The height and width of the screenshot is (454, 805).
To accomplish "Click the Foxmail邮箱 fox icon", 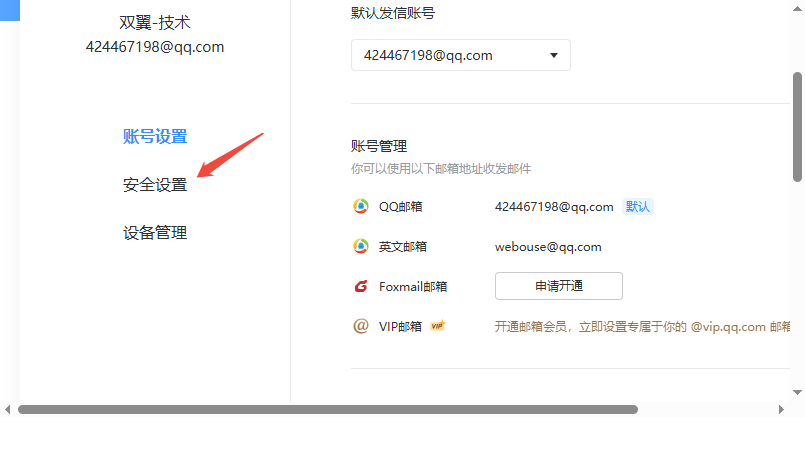I will [361, 286].
